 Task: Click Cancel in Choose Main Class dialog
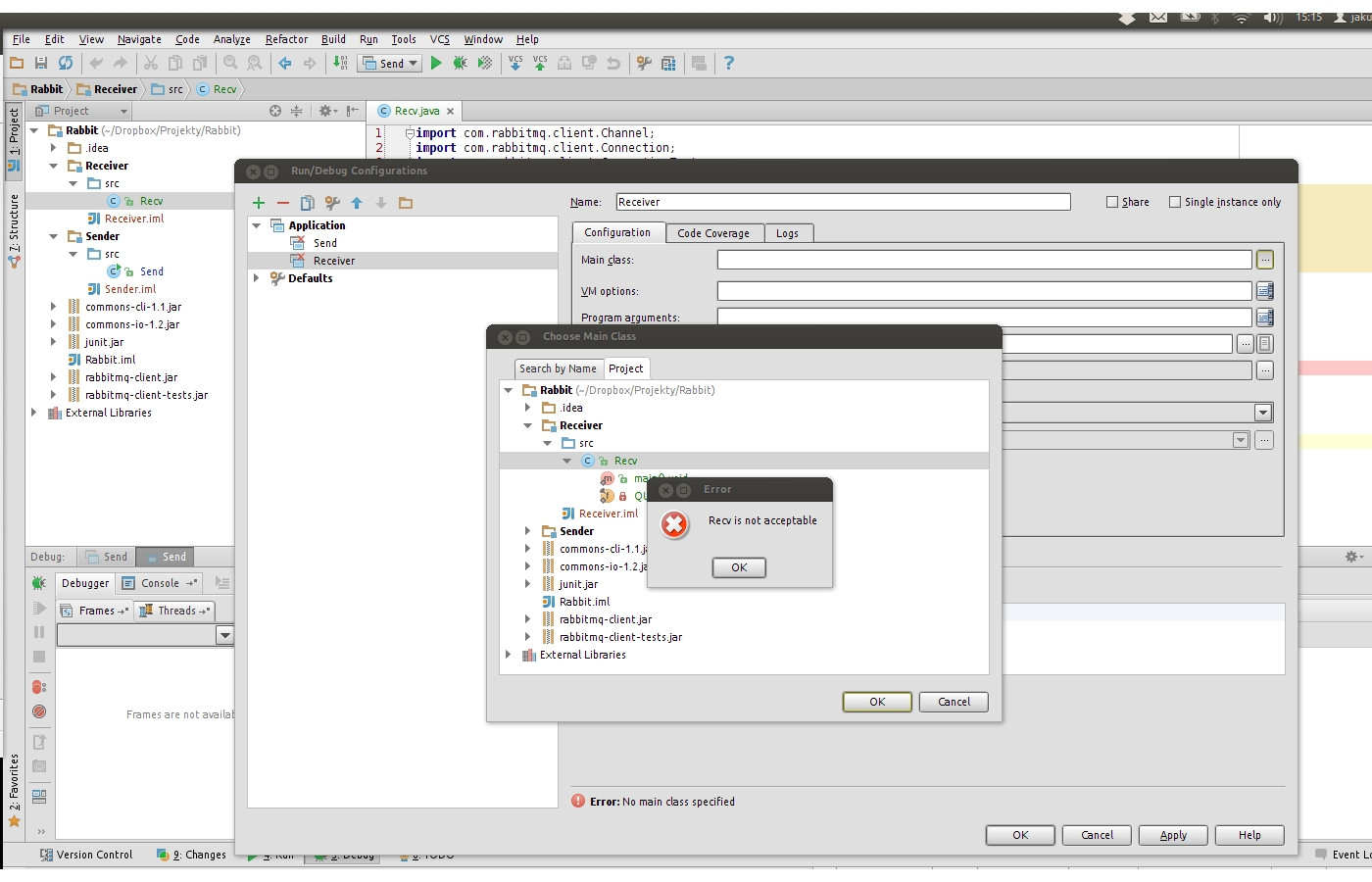954,702
